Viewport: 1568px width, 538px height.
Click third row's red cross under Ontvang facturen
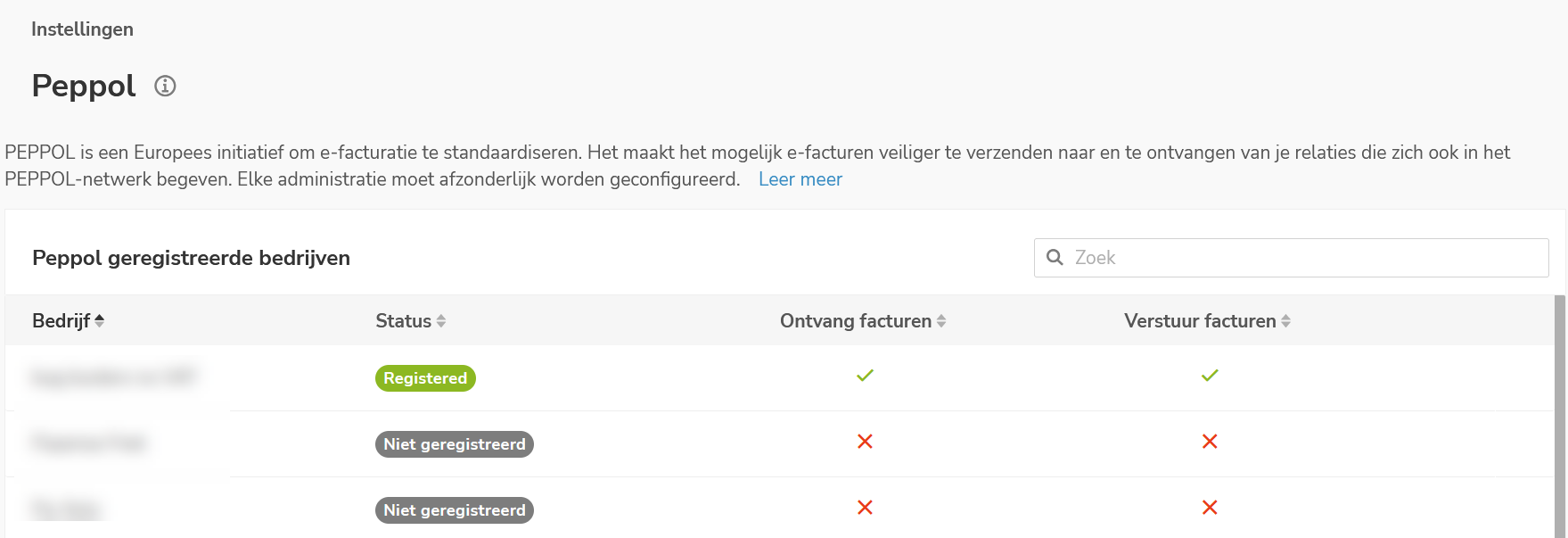point(865,508)
